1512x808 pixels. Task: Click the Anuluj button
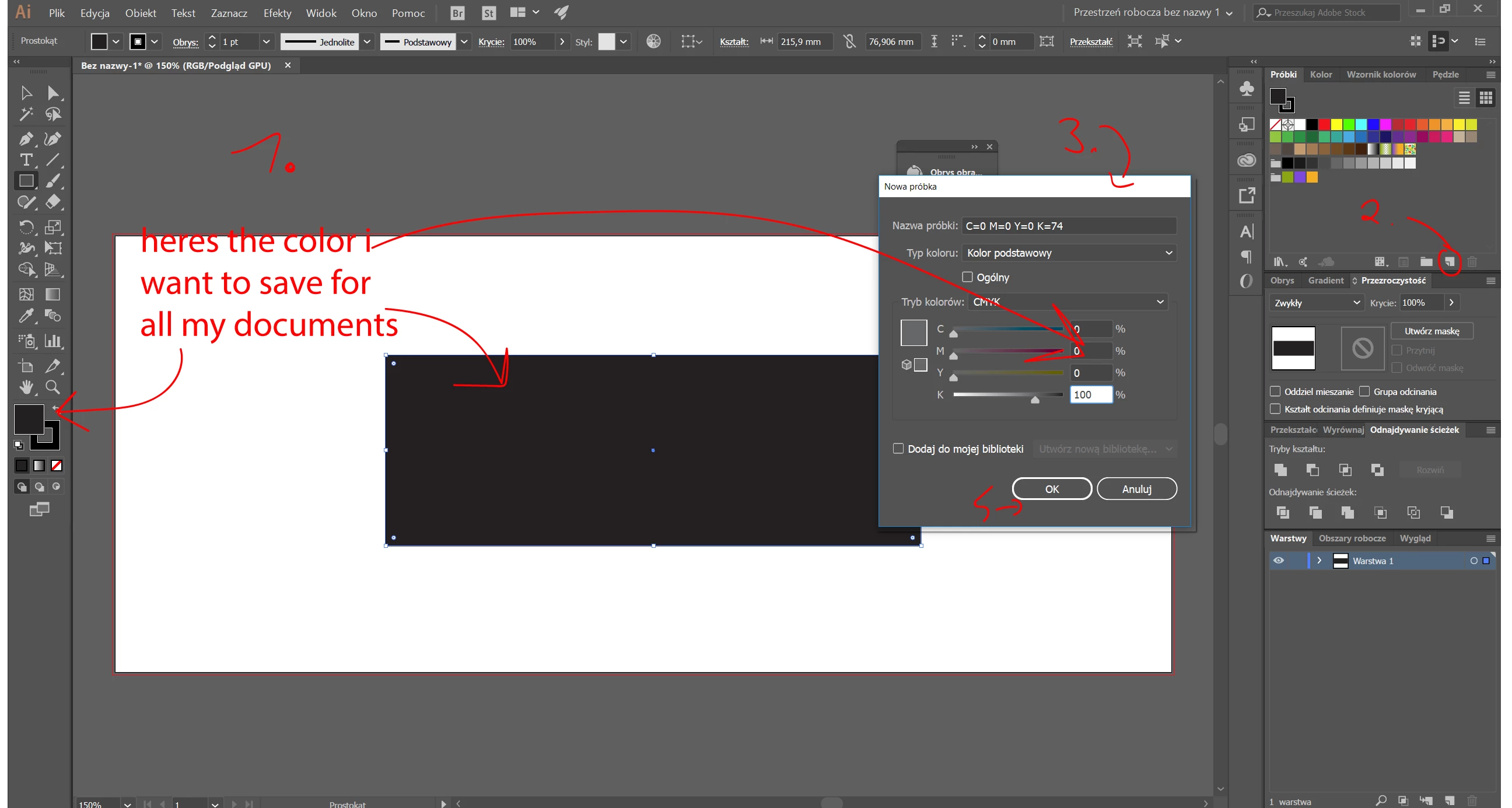point(1136,488)
